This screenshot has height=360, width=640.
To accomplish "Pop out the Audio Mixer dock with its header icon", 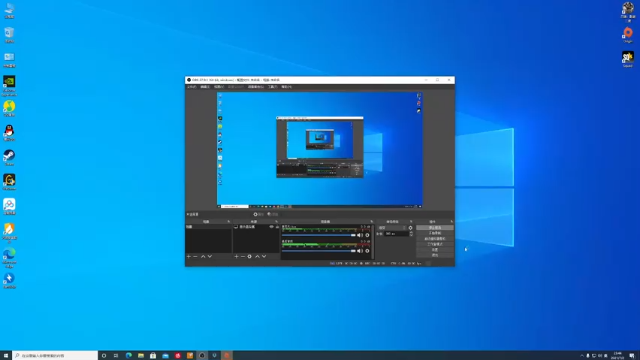I will tap(371, 222).
